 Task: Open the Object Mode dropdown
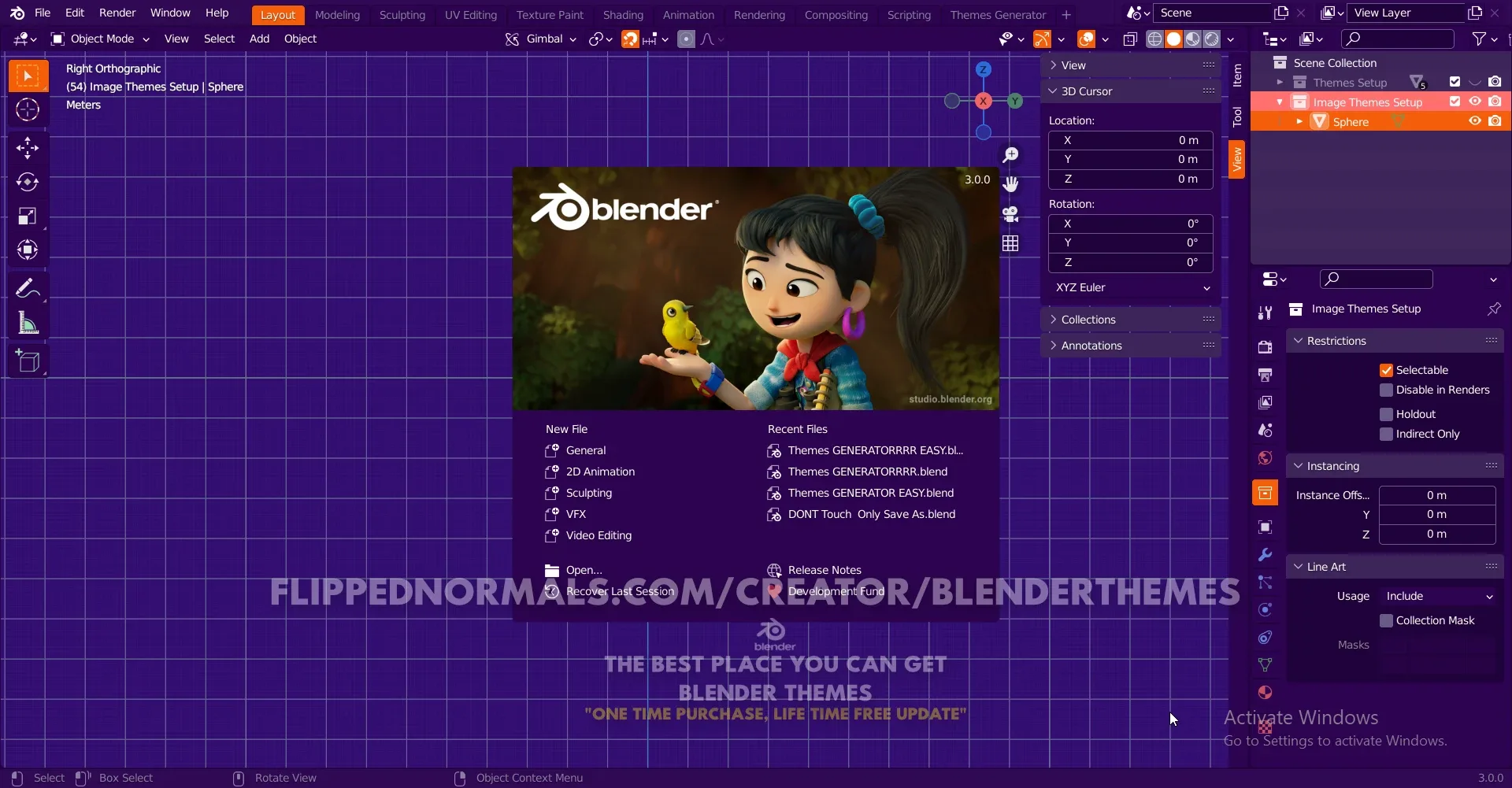[x=100, y=39]
